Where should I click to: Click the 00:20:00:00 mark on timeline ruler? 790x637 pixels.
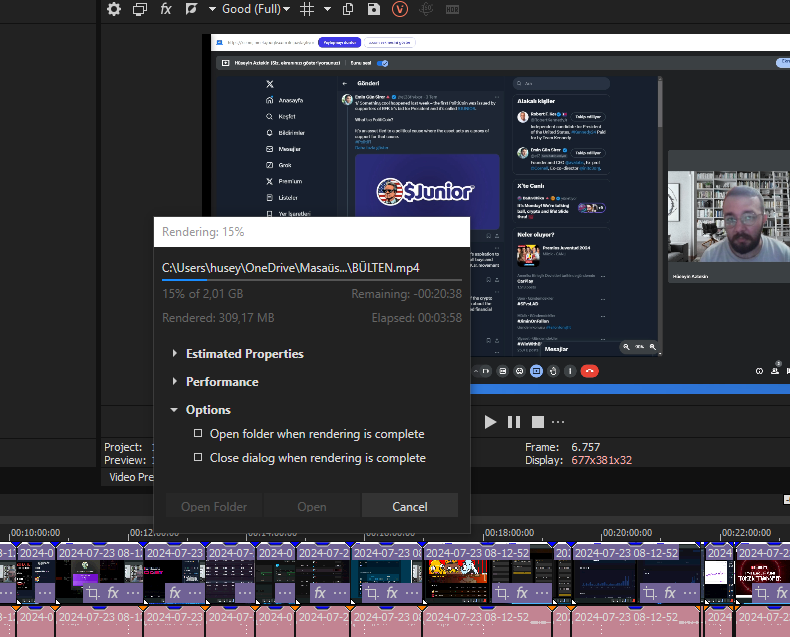[x=627, y=533]
